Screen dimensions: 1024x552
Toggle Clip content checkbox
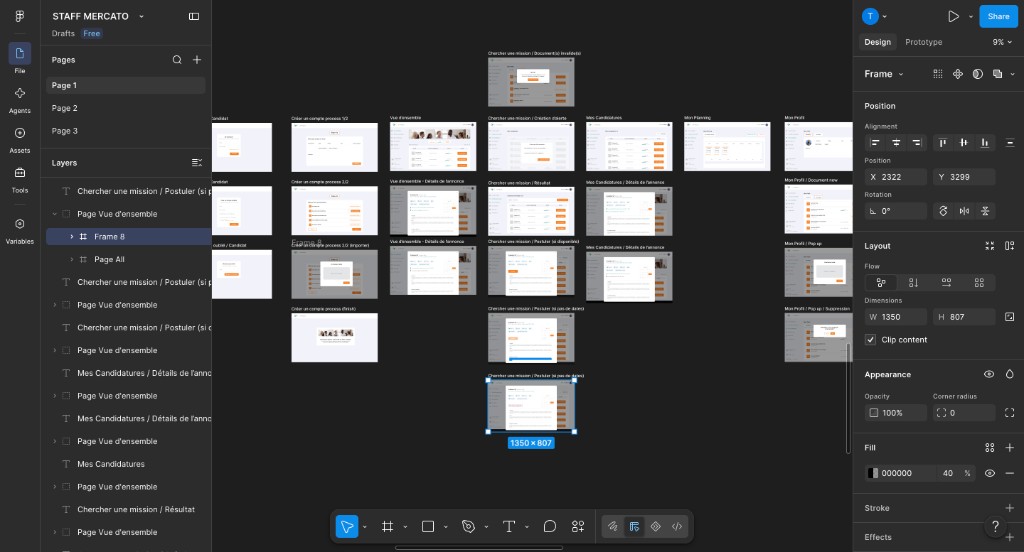pos(871,340)
